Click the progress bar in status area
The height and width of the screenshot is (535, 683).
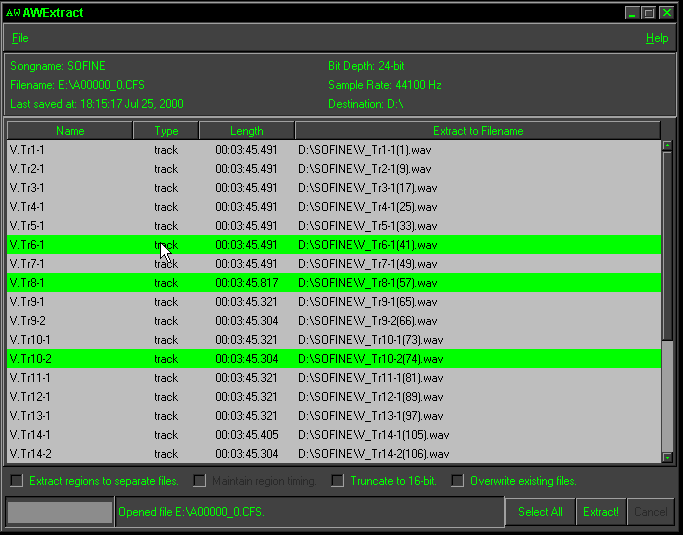click(60, 512)
